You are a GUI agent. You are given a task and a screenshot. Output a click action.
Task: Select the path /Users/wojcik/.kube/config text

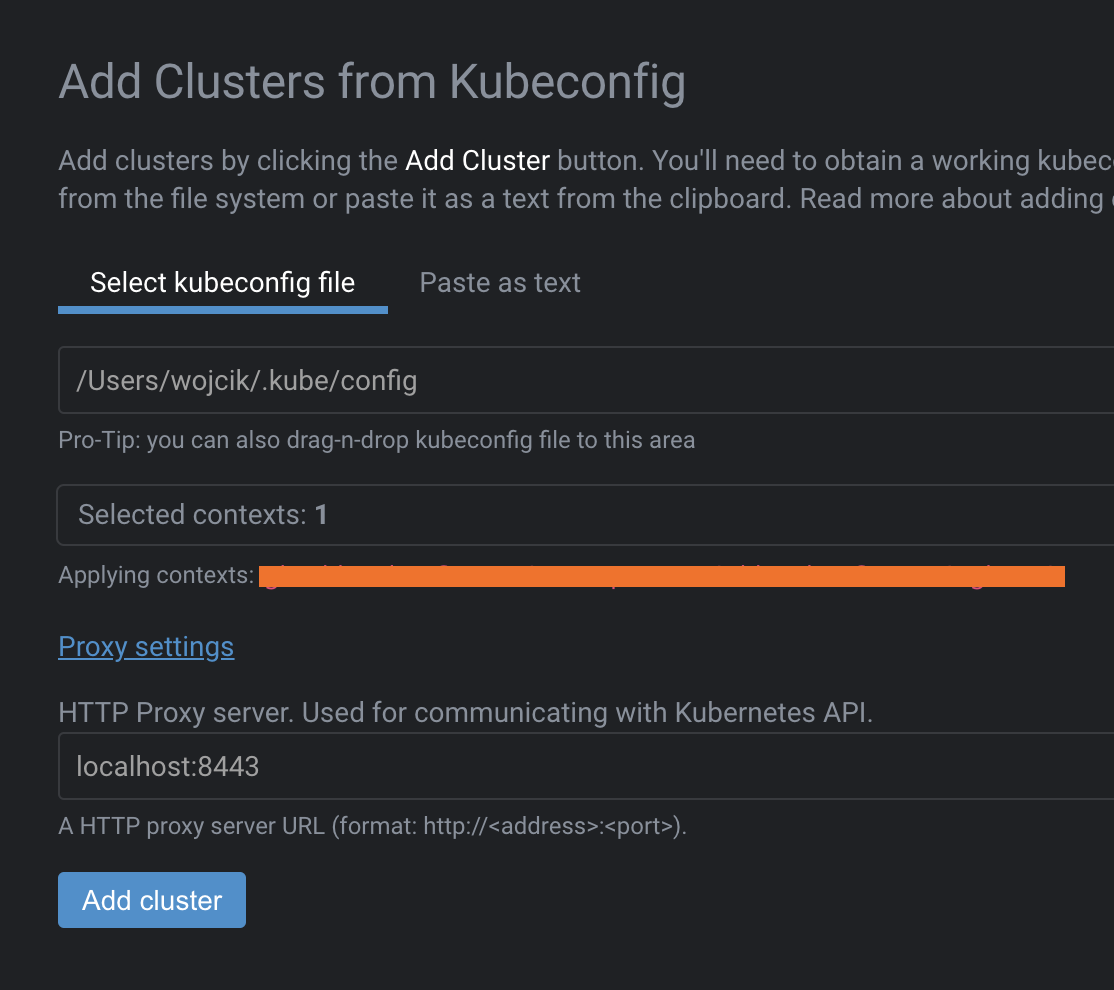coord(246,380)
